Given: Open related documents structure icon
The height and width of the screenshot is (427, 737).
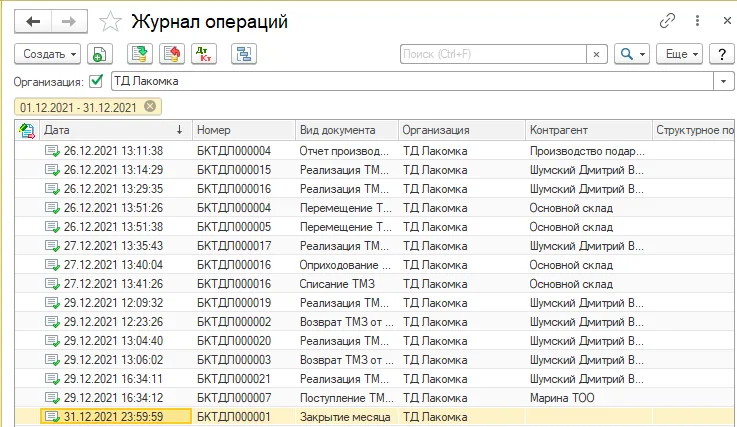Looking at the screenshot, I should (x=244, y=54).
